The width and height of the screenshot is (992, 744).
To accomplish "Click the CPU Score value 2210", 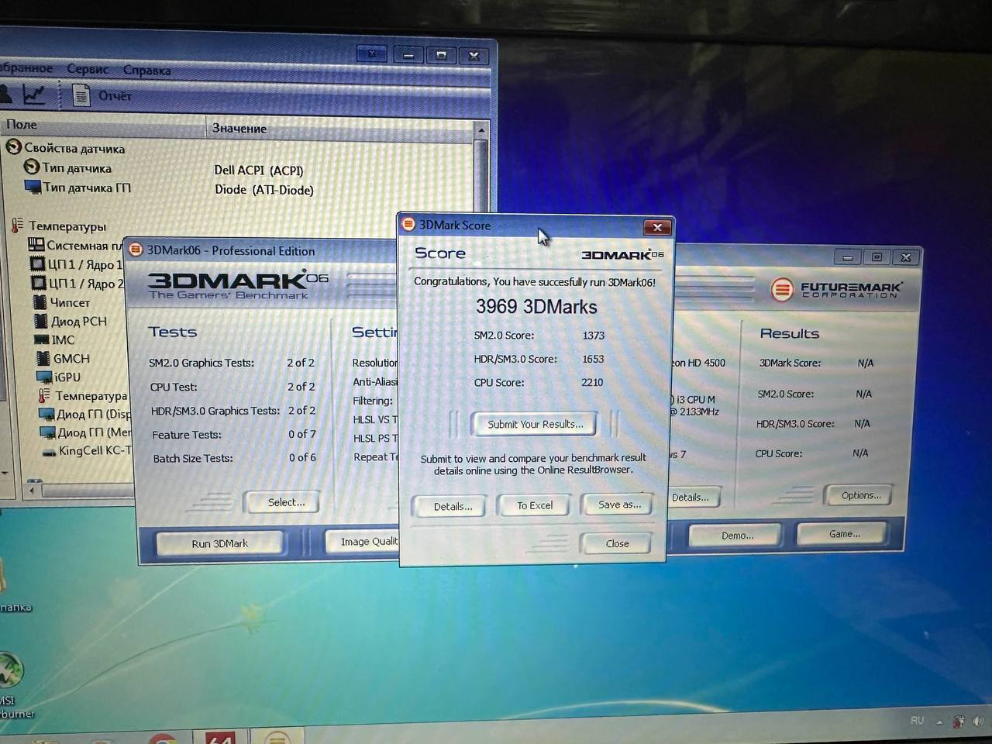I will [592, 382].
